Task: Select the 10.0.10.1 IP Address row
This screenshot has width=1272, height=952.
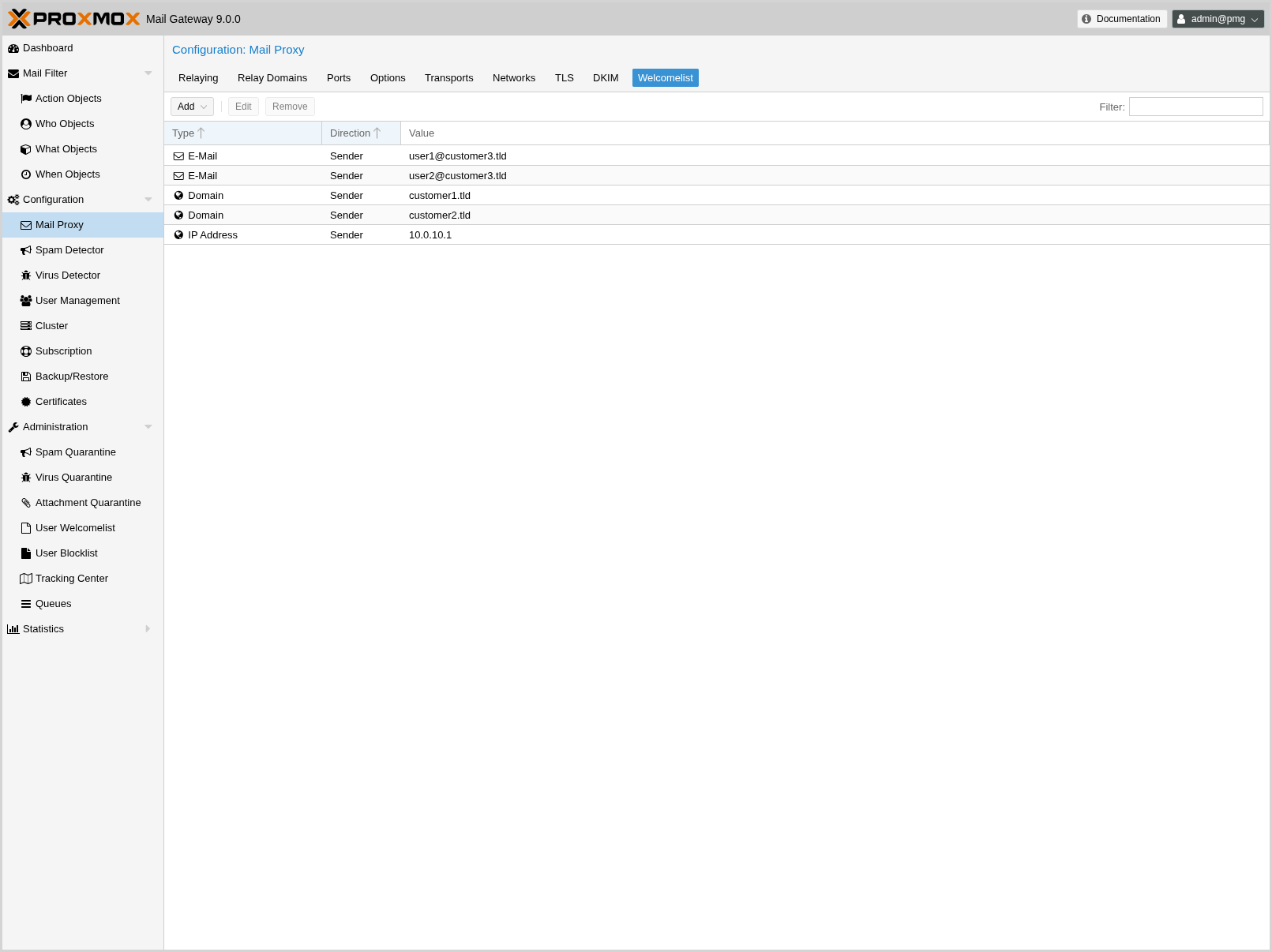Action: (x=430, y=235)
